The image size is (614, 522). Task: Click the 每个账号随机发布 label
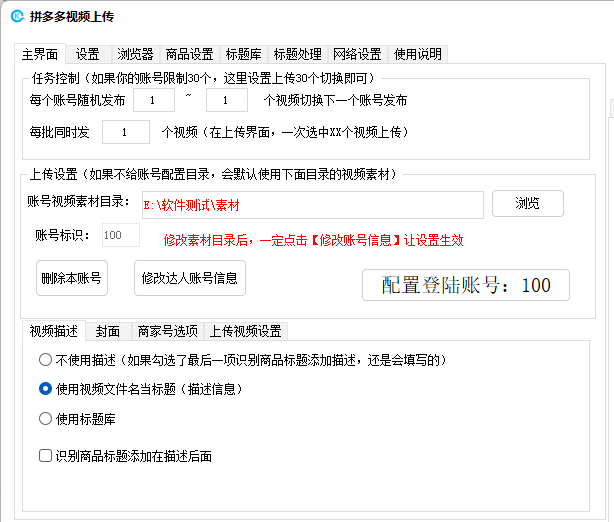coord(77,100)
